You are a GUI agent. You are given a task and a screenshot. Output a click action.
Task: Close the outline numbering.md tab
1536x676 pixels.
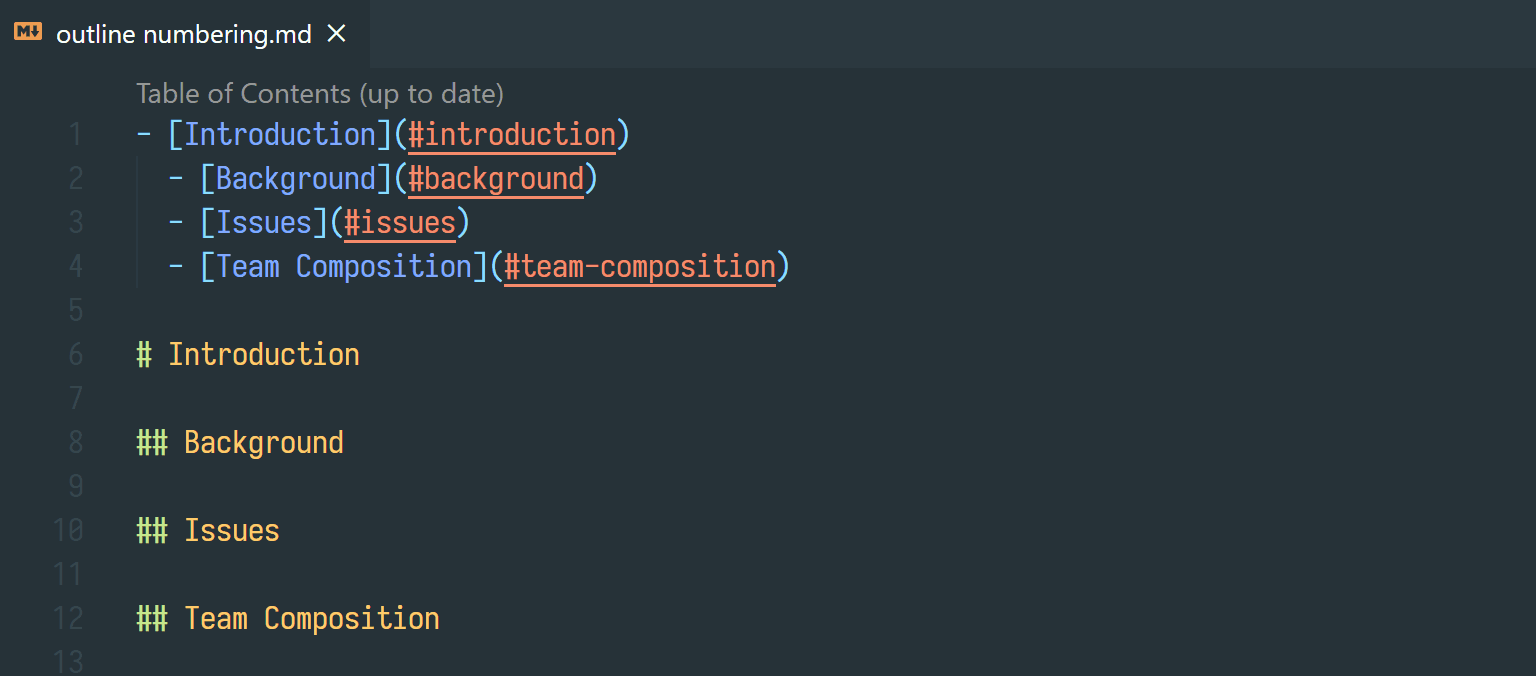335,32
